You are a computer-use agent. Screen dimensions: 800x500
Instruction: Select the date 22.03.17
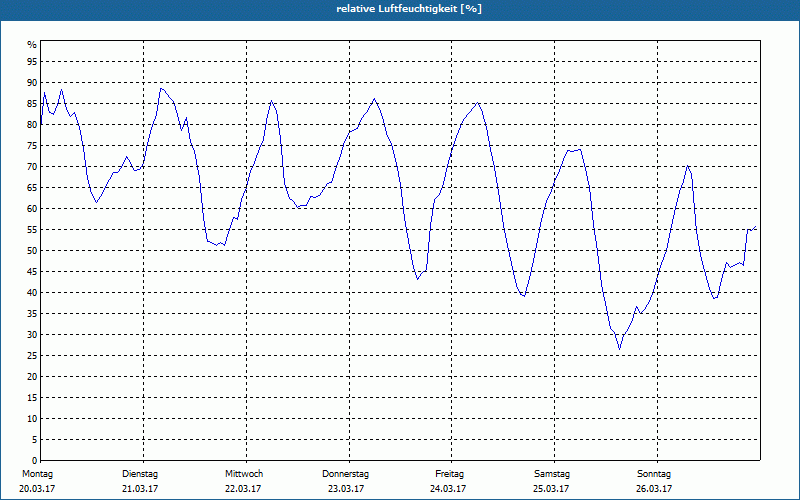coord(243,489)
